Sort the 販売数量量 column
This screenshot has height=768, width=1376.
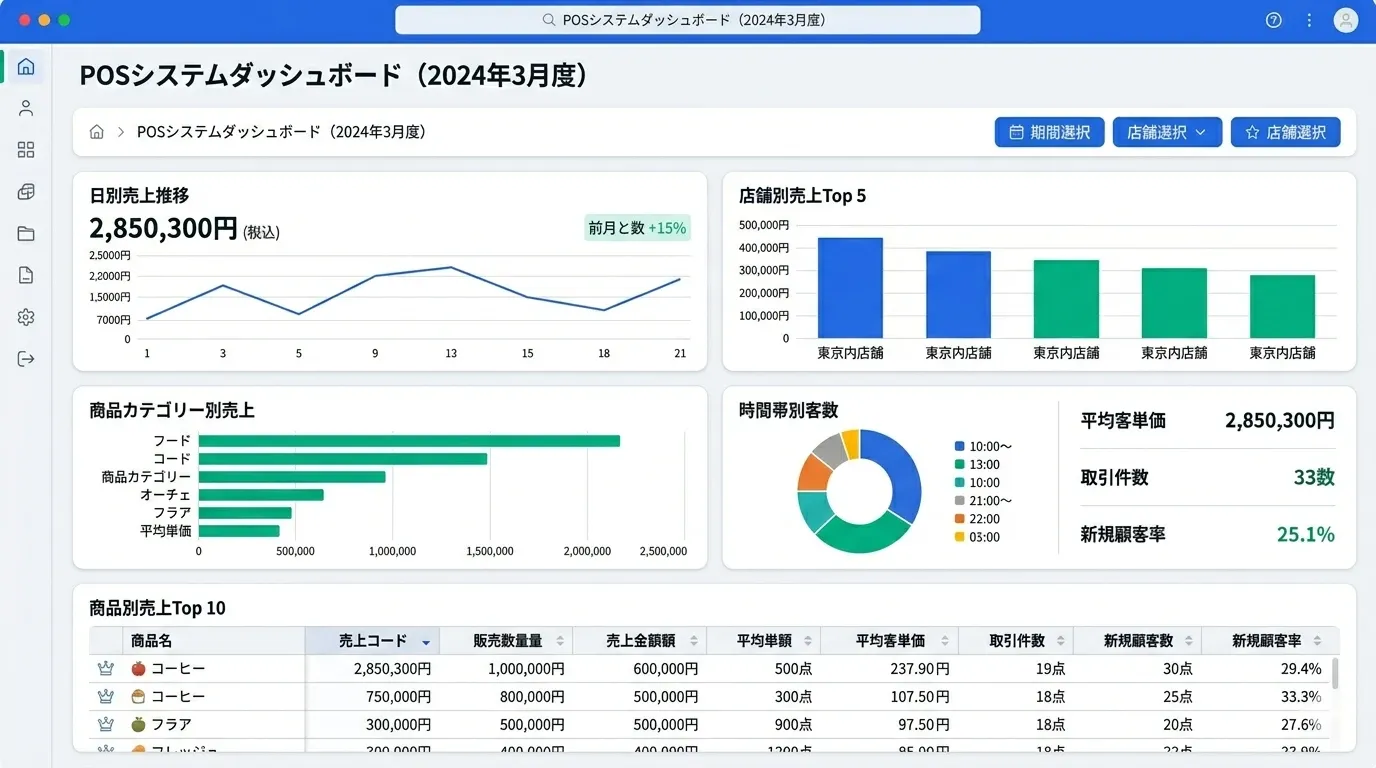[x=560, y=641]
